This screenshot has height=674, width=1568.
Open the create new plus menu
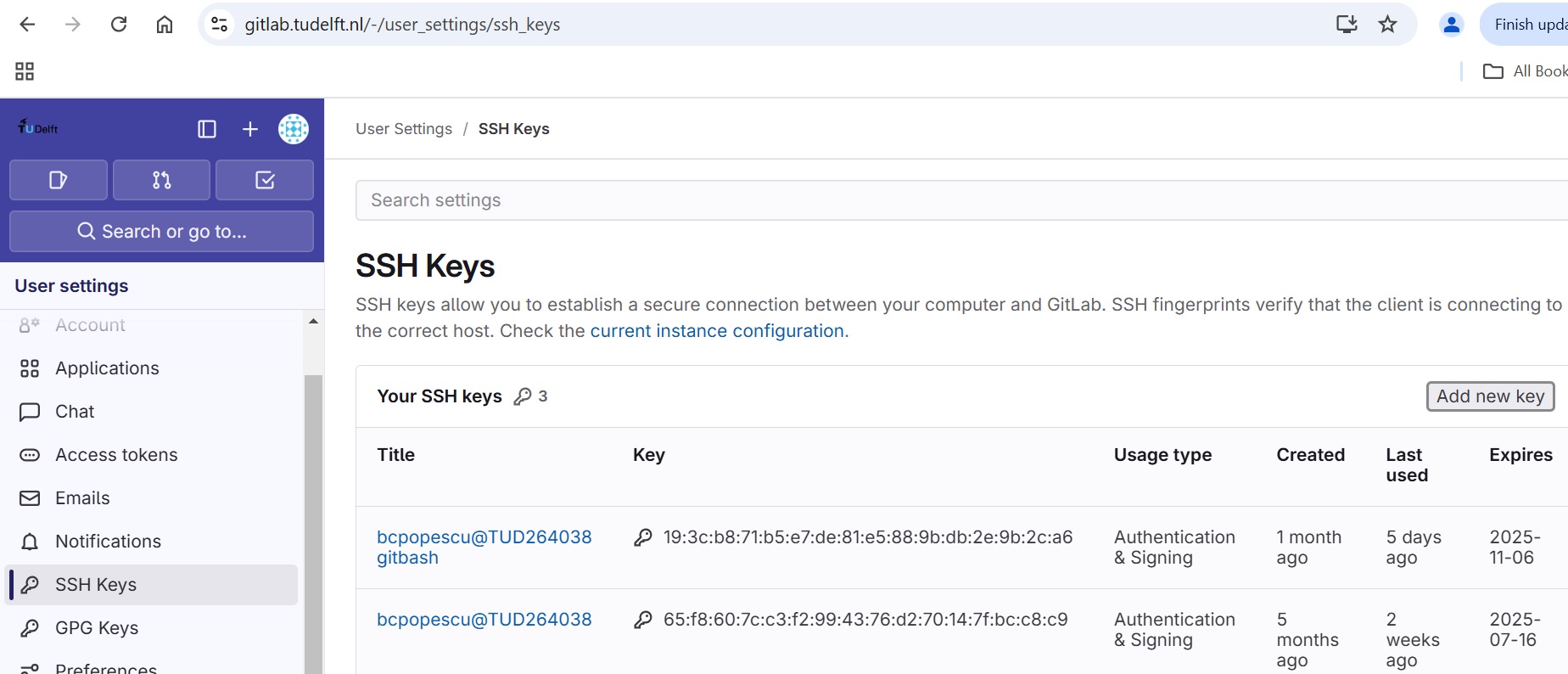pyautogui.click(x=250, y=129)
